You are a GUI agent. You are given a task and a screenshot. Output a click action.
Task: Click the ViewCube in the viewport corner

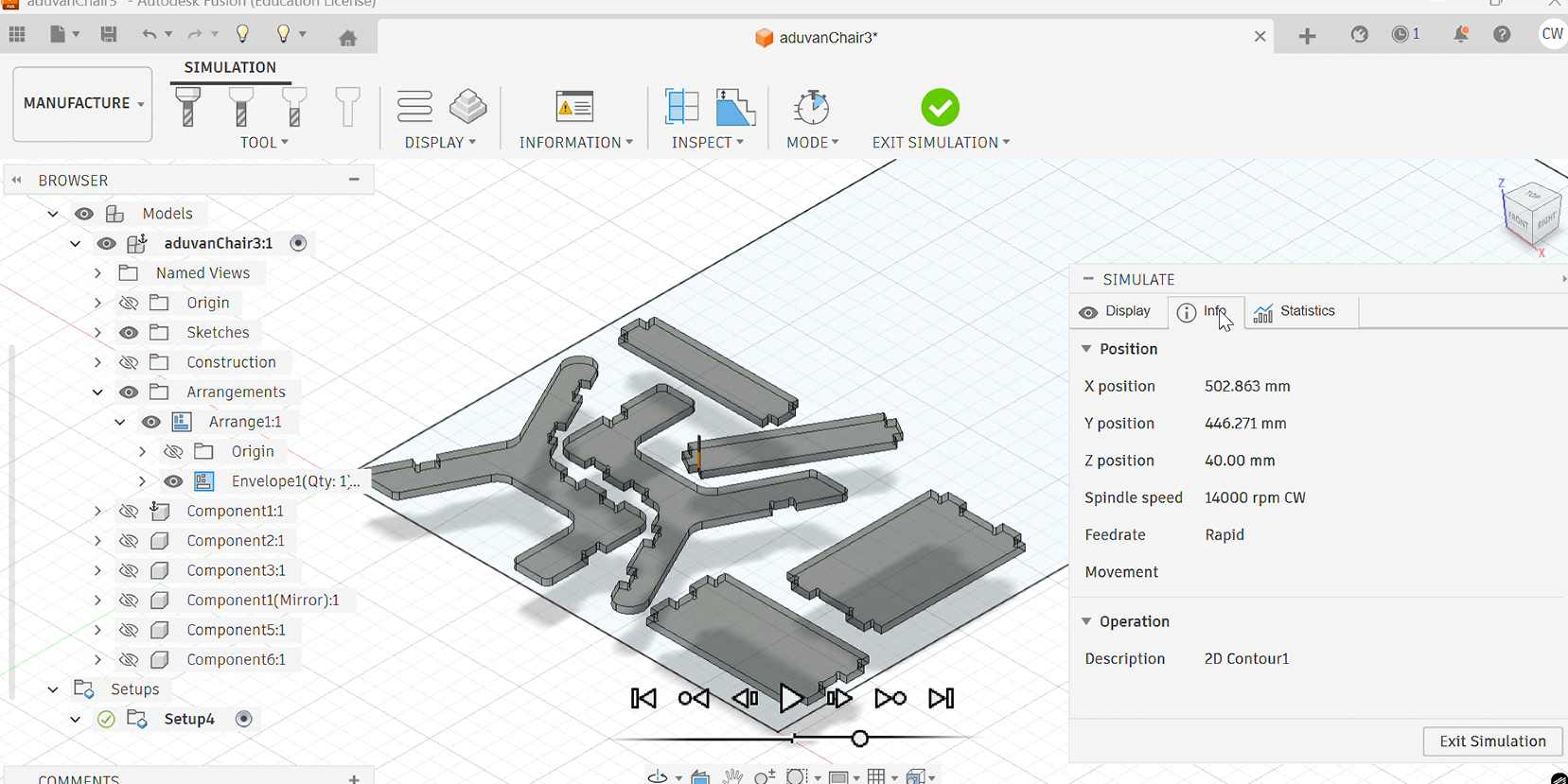[x=1531, y=216]
